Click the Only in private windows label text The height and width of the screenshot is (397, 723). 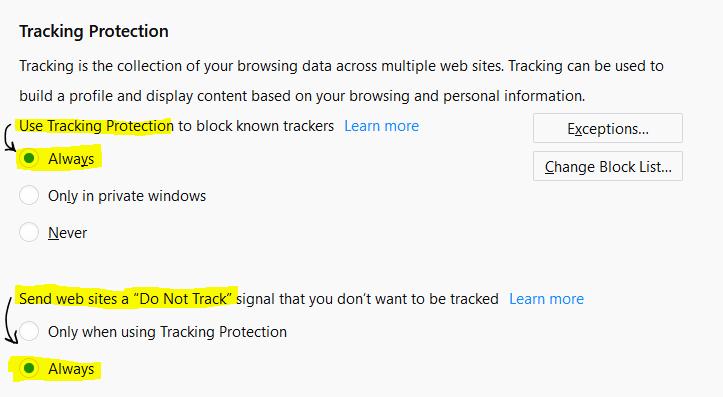127,196
